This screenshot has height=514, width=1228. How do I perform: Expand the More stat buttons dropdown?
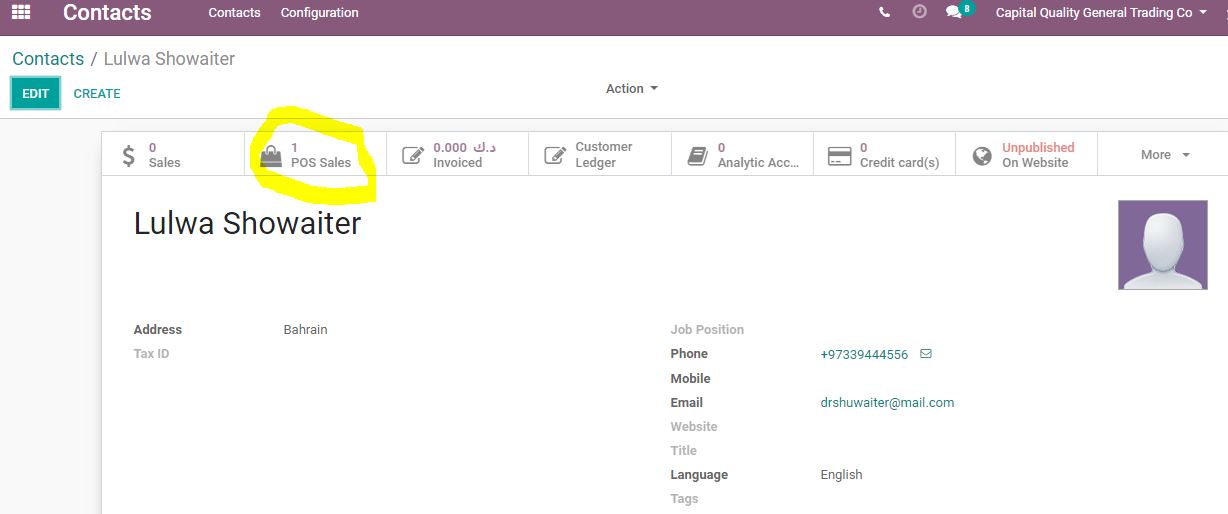tap(1165, 155)
